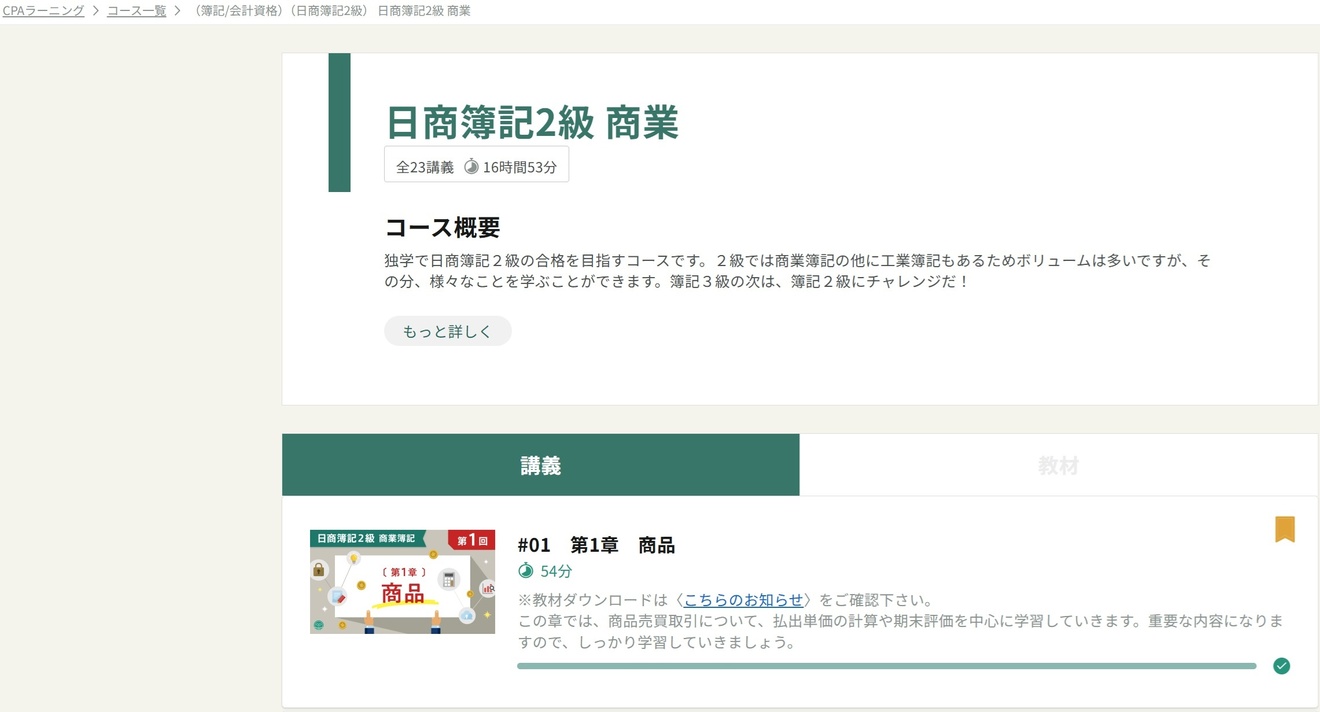Toggle the bookmark icon on lecture #01

tap(1285, 529)
